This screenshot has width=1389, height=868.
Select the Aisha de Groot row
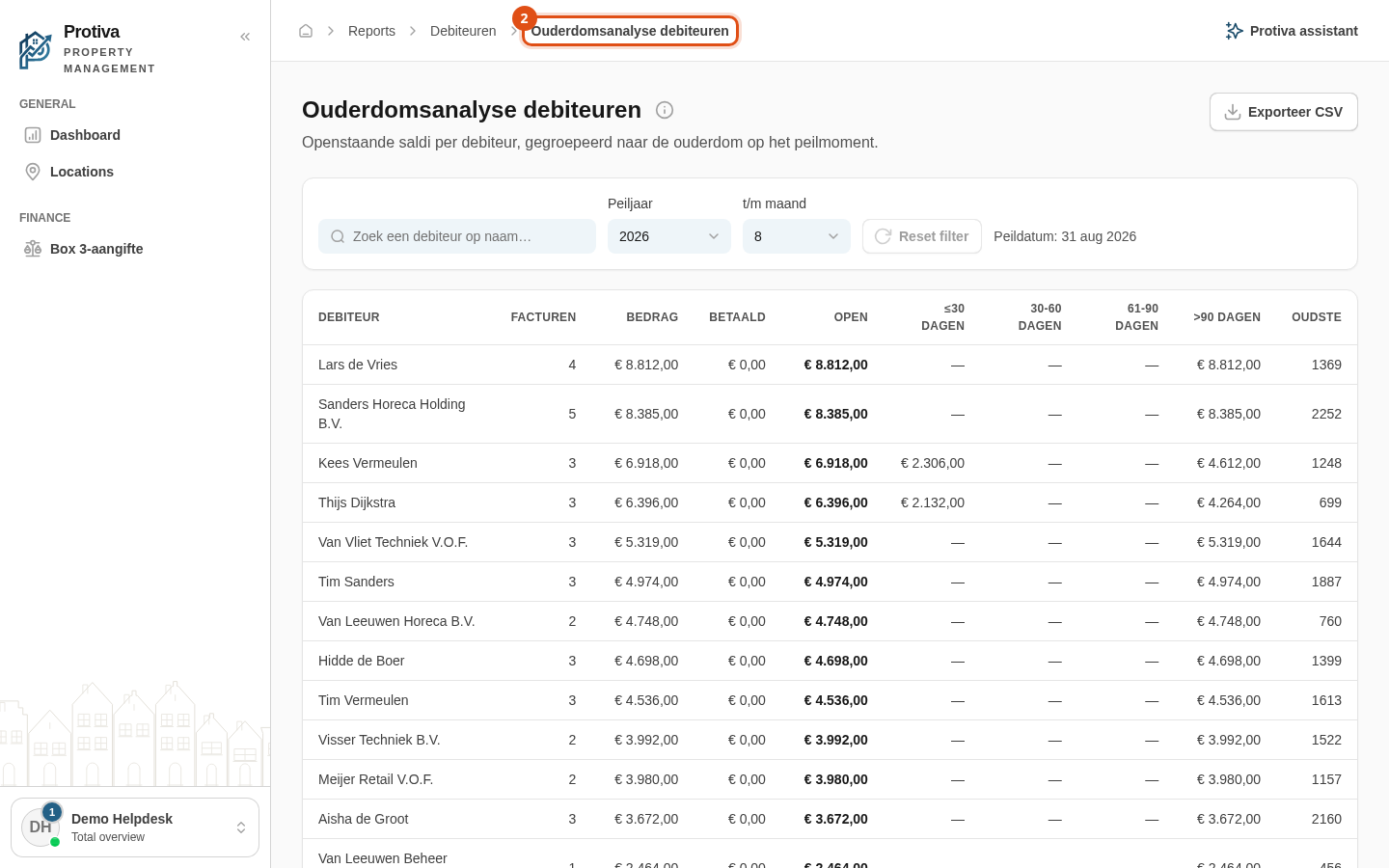(830, 819)
